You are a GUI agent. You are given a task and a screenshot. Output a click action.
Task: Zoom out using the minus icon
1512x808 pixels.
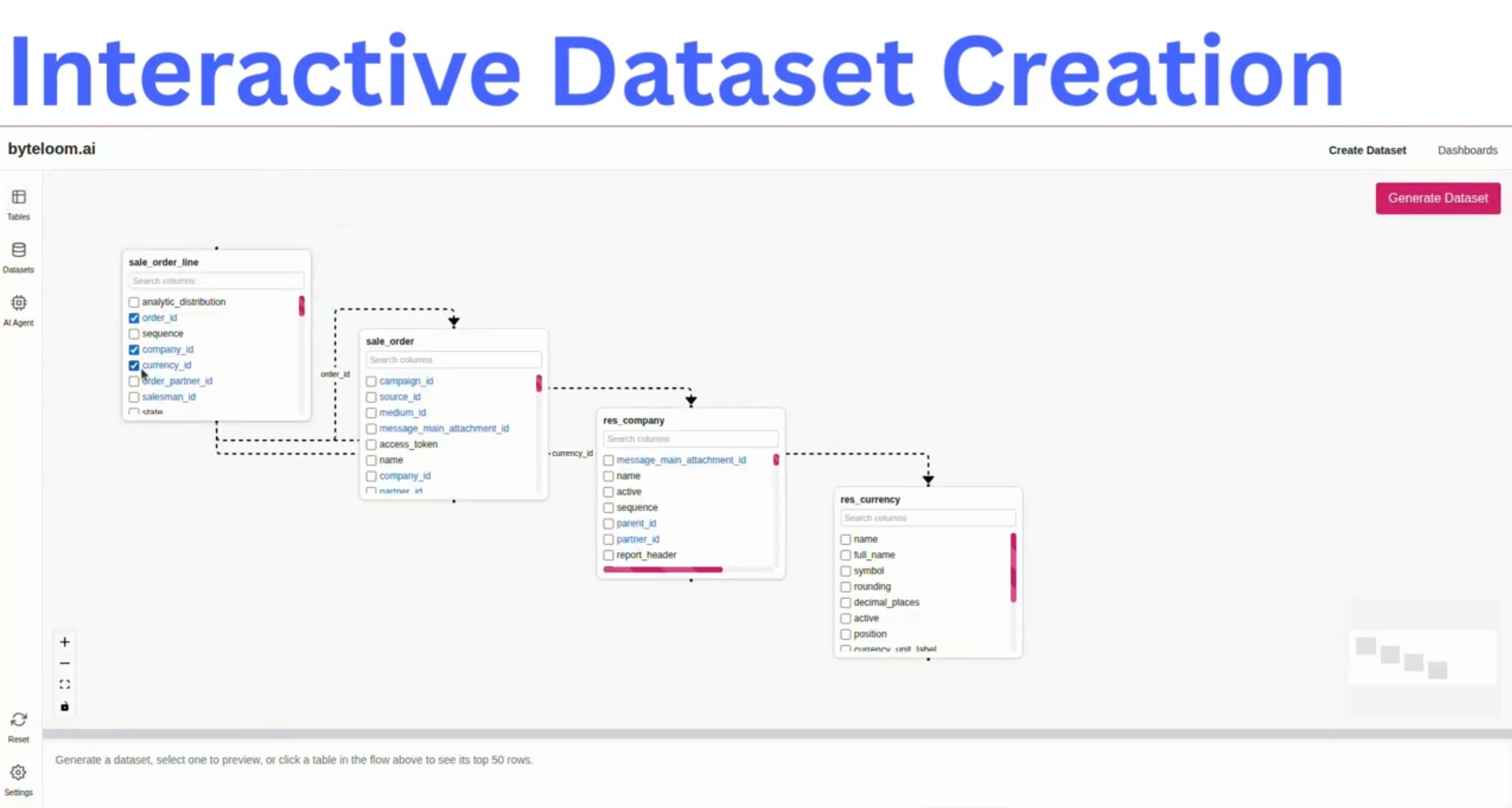click(64, 663)
